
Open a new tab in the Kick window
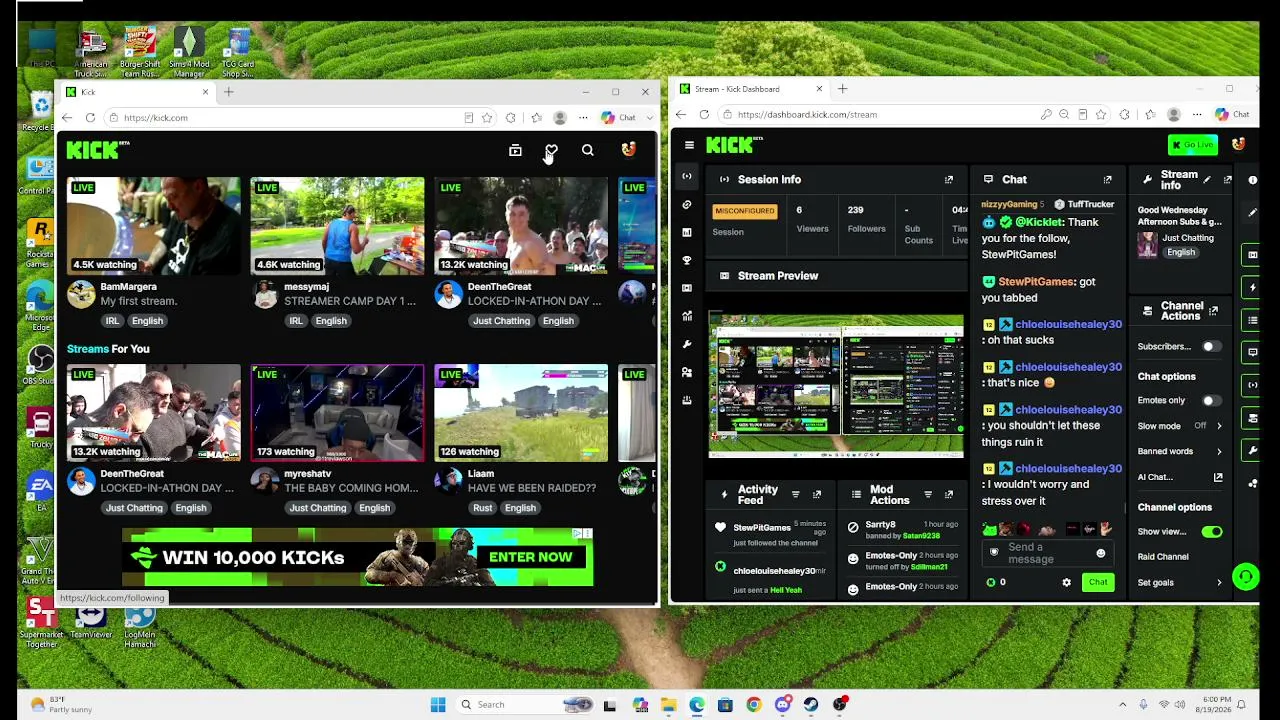point(229,92)
